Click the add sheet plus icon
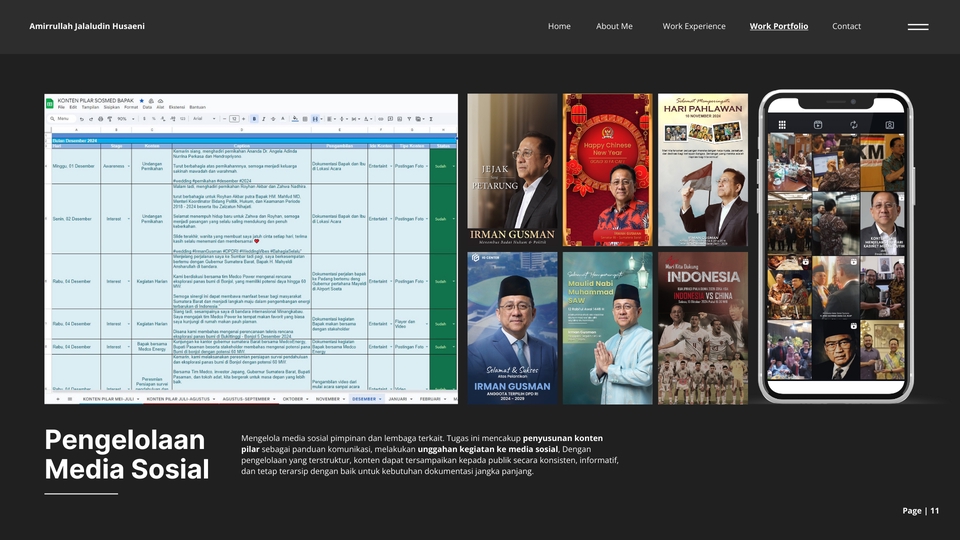 [x=58, y=399]
